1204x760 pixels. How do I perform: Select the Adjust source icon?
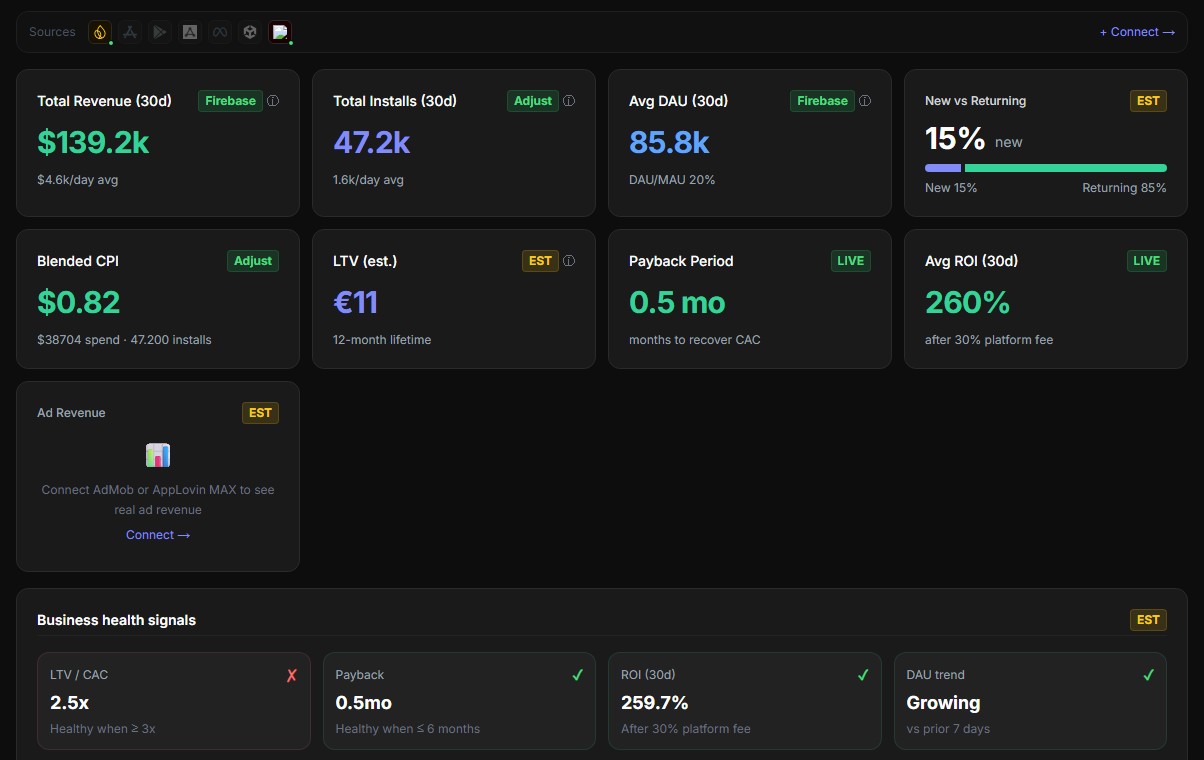(x=190, y=32)
